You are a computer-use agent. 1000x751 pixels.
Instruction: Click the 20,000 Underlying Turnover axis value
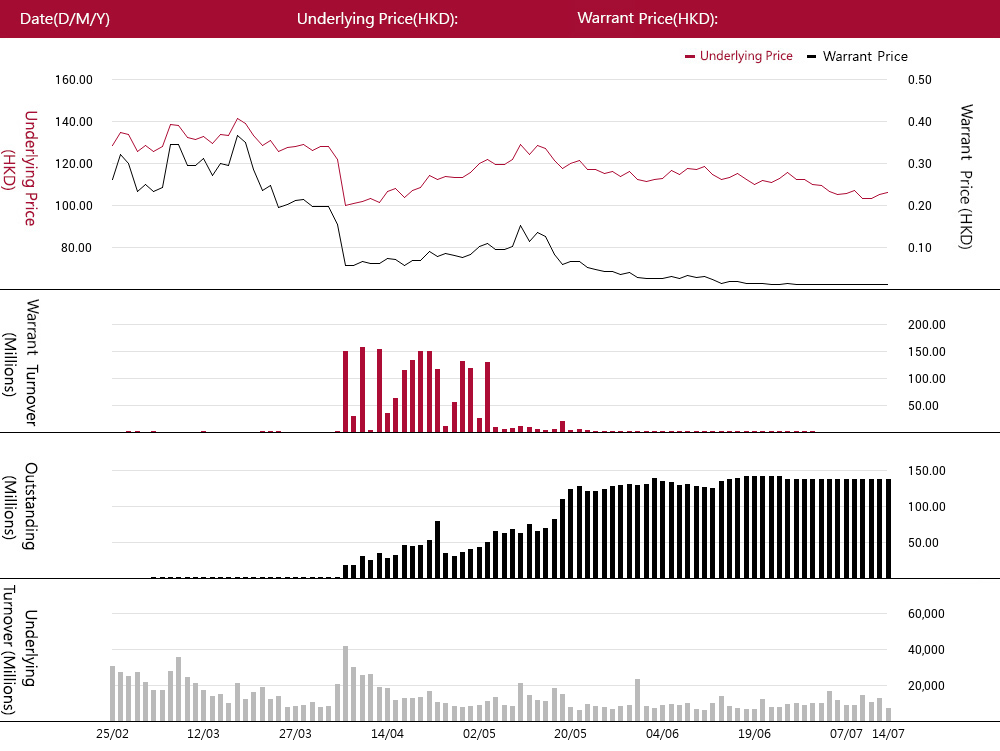pyautogui.click(x=927, y=686)
